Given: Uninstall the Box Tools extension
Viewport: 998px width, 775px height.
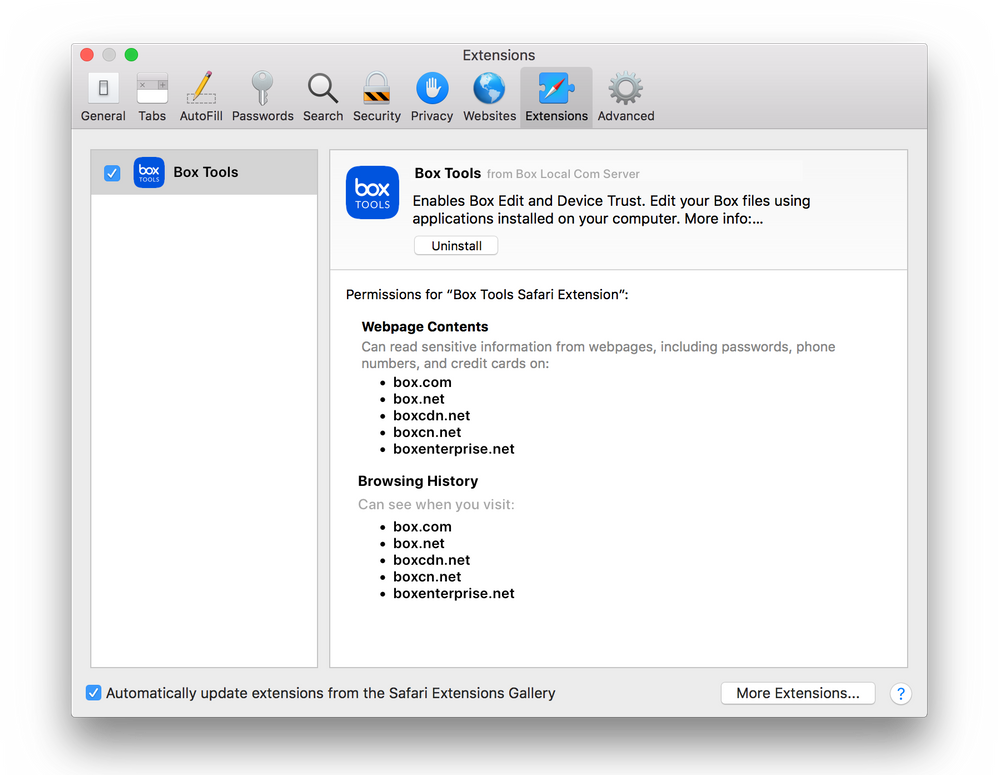Looking at the screenshot, I should pos(456,245).
